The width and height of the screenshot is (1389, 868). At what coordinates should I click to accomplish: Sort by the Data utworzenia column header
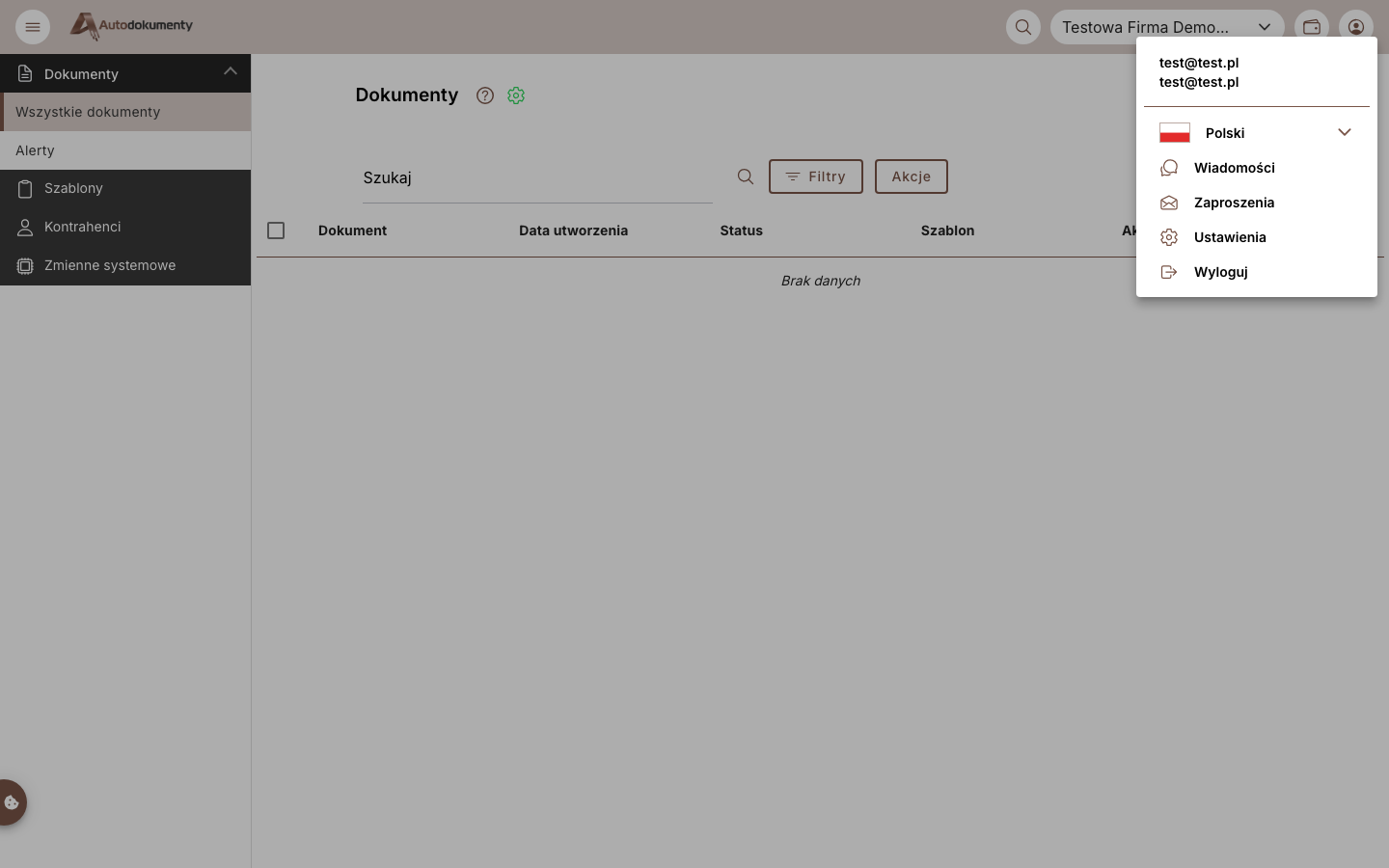pos(573,231)
